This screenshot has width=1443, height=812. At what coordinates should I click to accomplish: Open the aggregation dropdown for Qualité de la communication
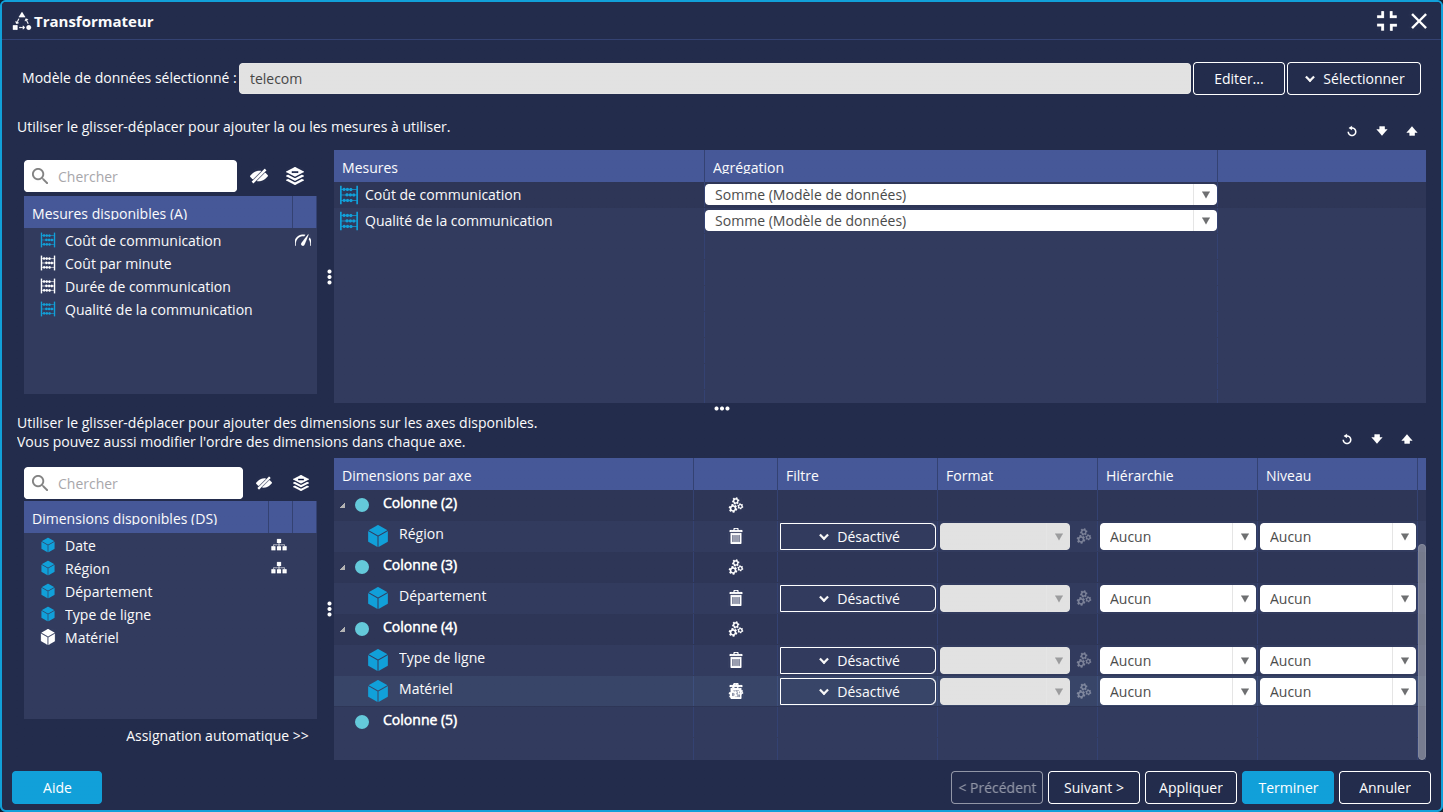pos(960,221)
